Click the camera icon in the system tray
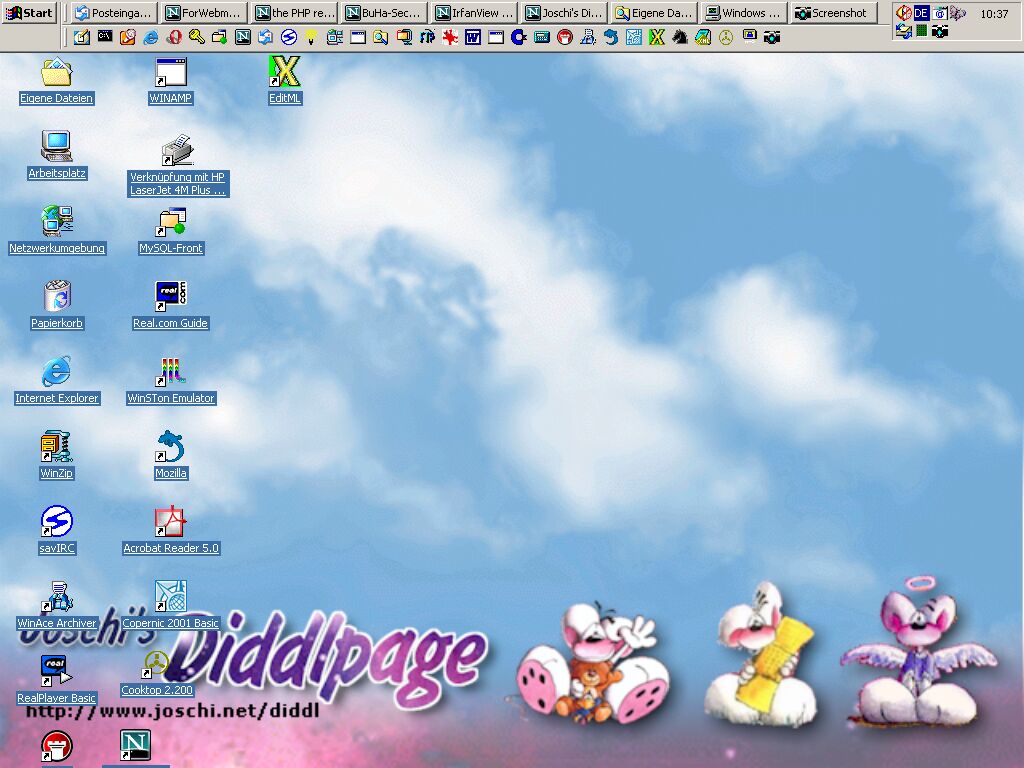Image resolution: width=1024 pixels, height=768 pixels. [x=940, y=31]
